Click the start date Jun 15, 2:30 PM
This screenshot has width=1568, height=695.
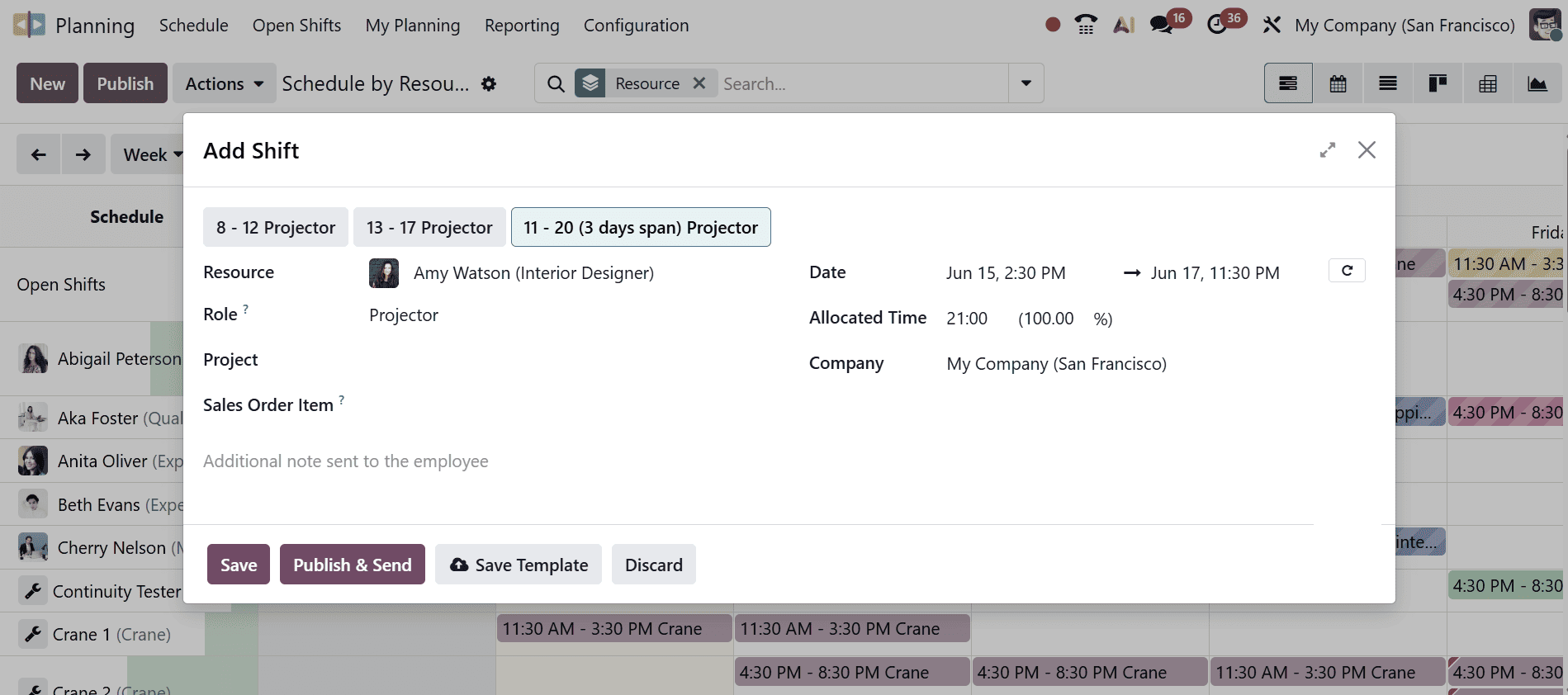click(x=1006, y=273)
